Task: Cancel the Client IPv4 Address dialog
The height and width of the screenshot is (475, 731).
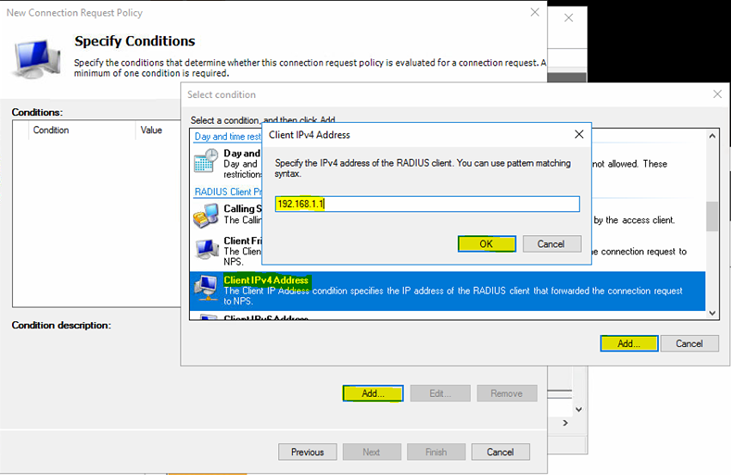Action: point(551,244)
